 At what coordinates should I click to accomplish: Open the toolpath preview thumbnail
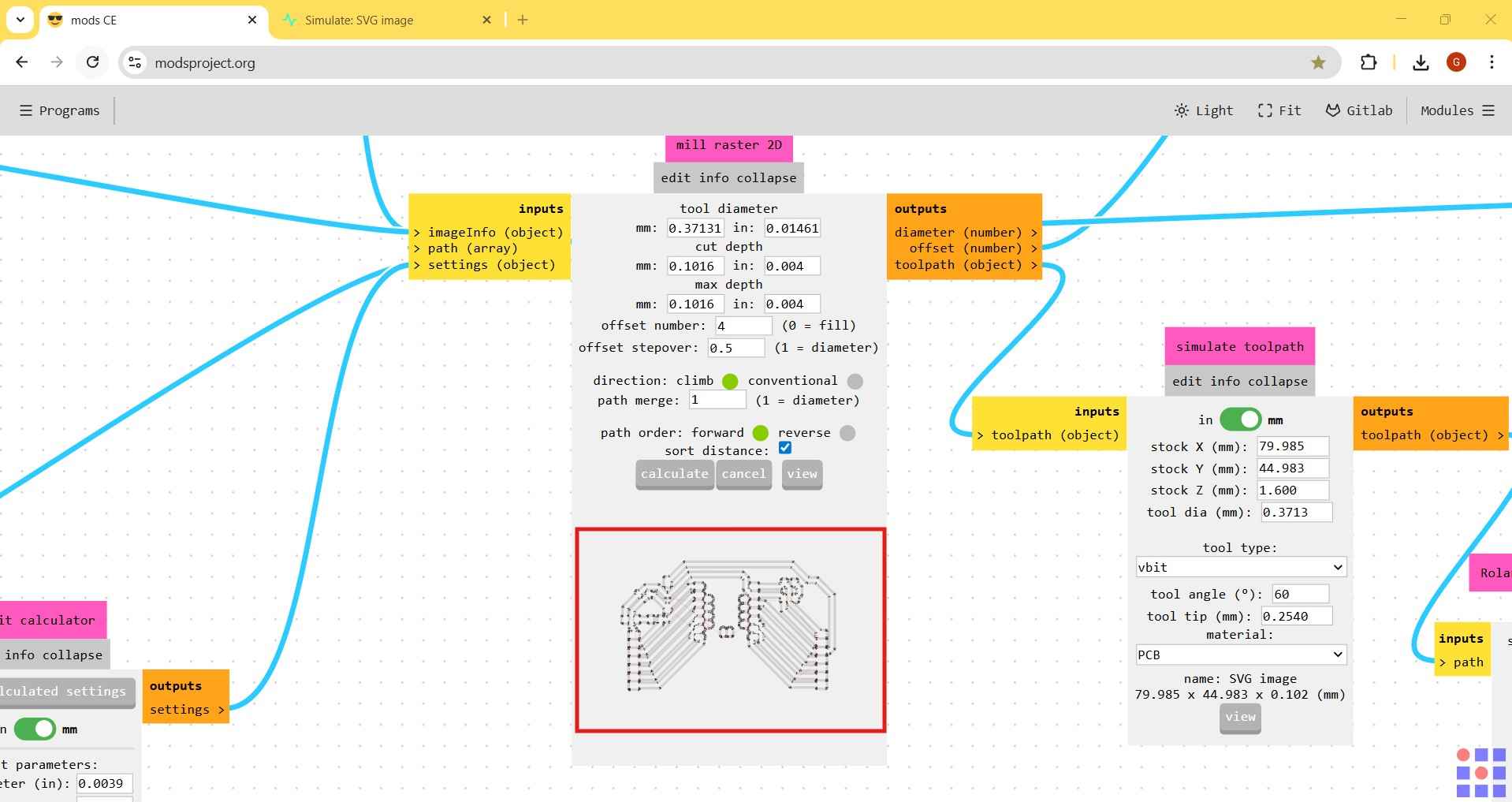[x=731, y=630]
